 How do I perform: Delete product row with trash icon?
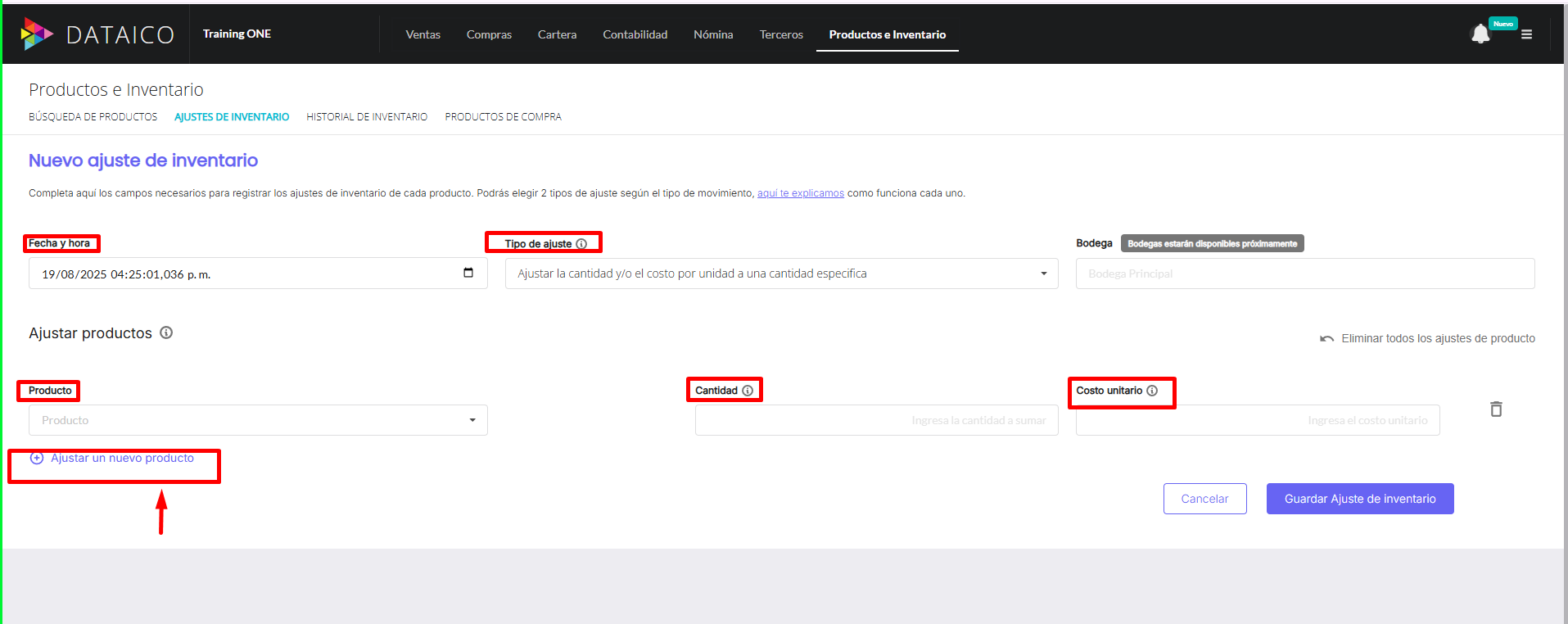(1496, 409)
